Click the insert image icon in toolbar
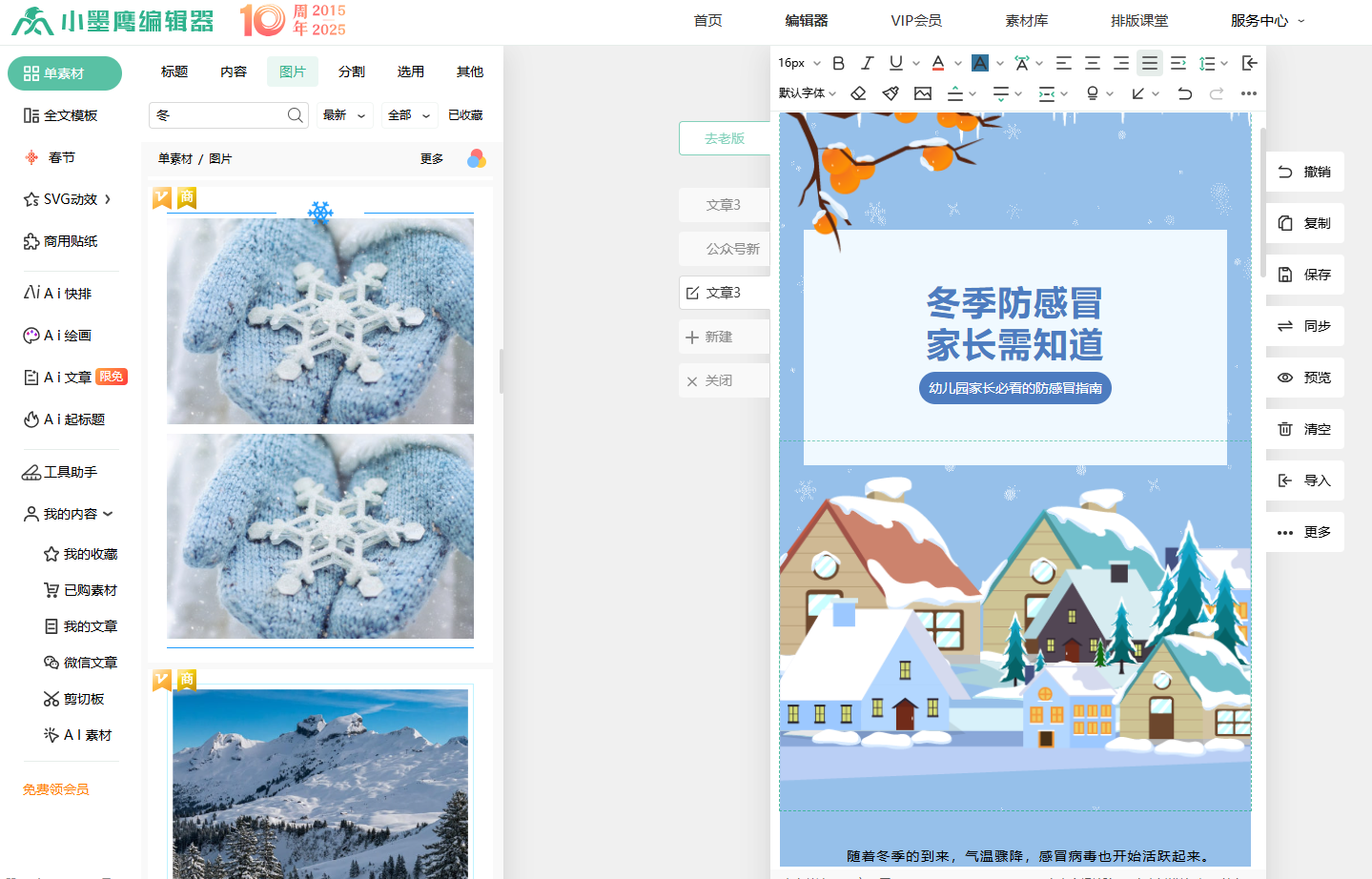Screen dimensions: 1372x879 pos(922,93)
